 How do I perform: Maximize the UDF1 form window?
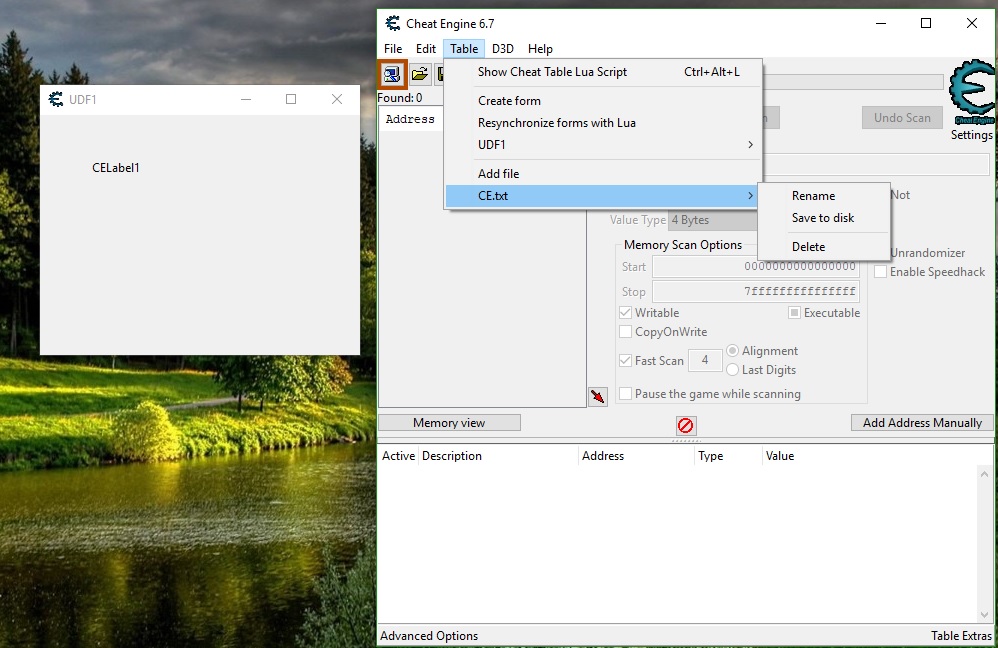(x=291, y=99)
